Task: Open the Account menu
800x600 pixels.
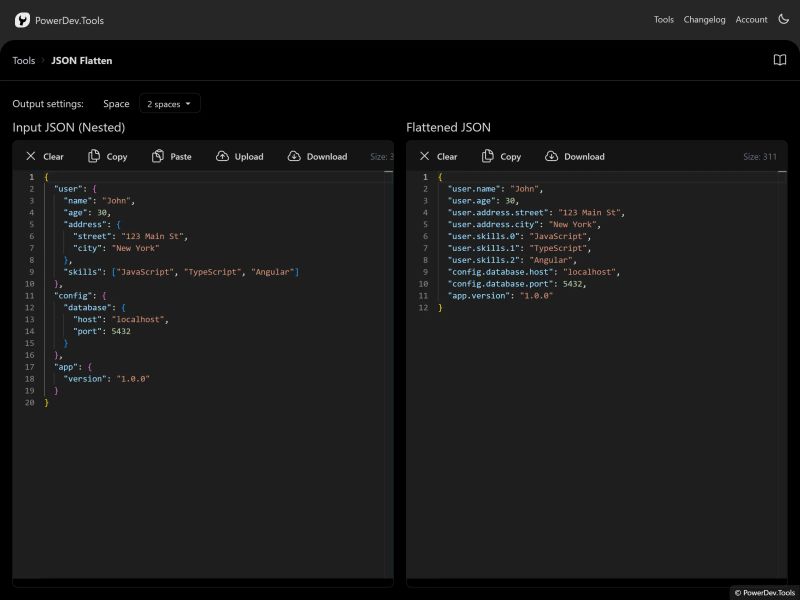Action: [751, 19]
